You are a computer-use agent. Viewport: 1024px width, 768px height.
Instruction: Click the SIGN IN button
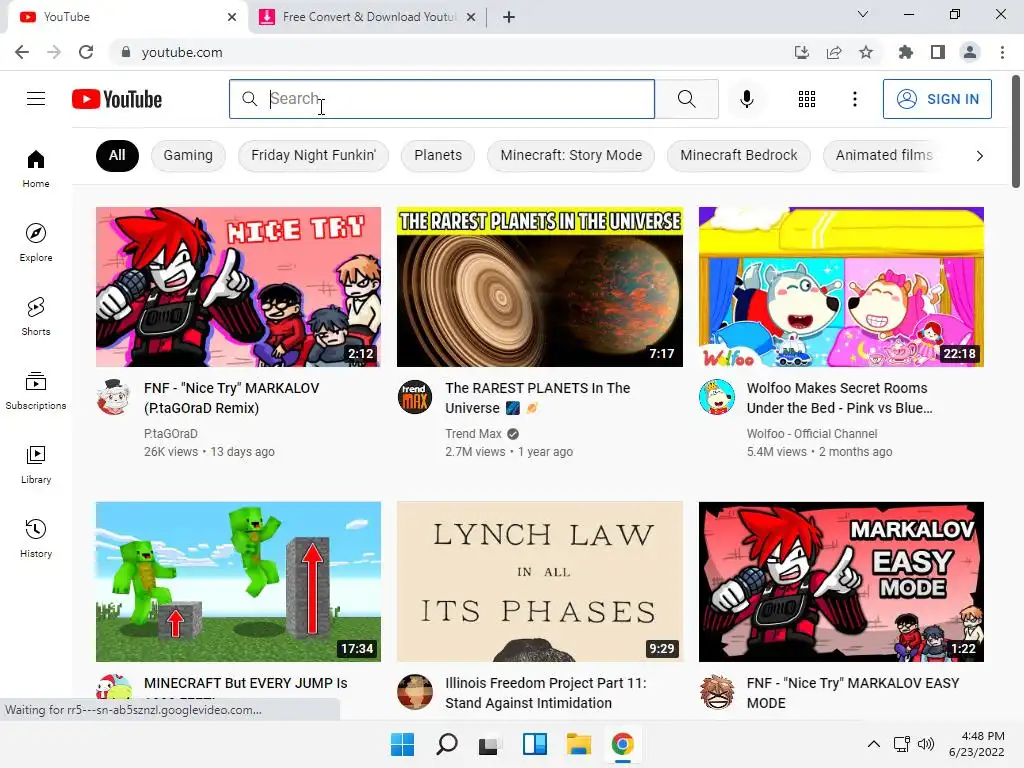point(937,99)
